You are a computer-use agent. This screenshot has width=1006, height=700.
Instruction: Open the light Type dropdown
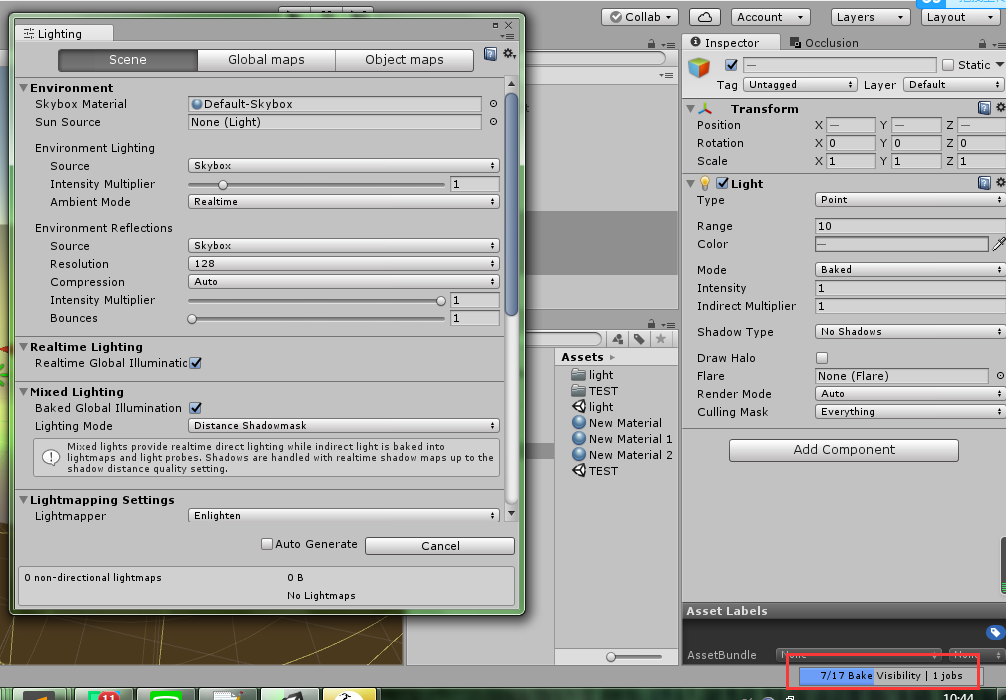(x=909, y=200)
